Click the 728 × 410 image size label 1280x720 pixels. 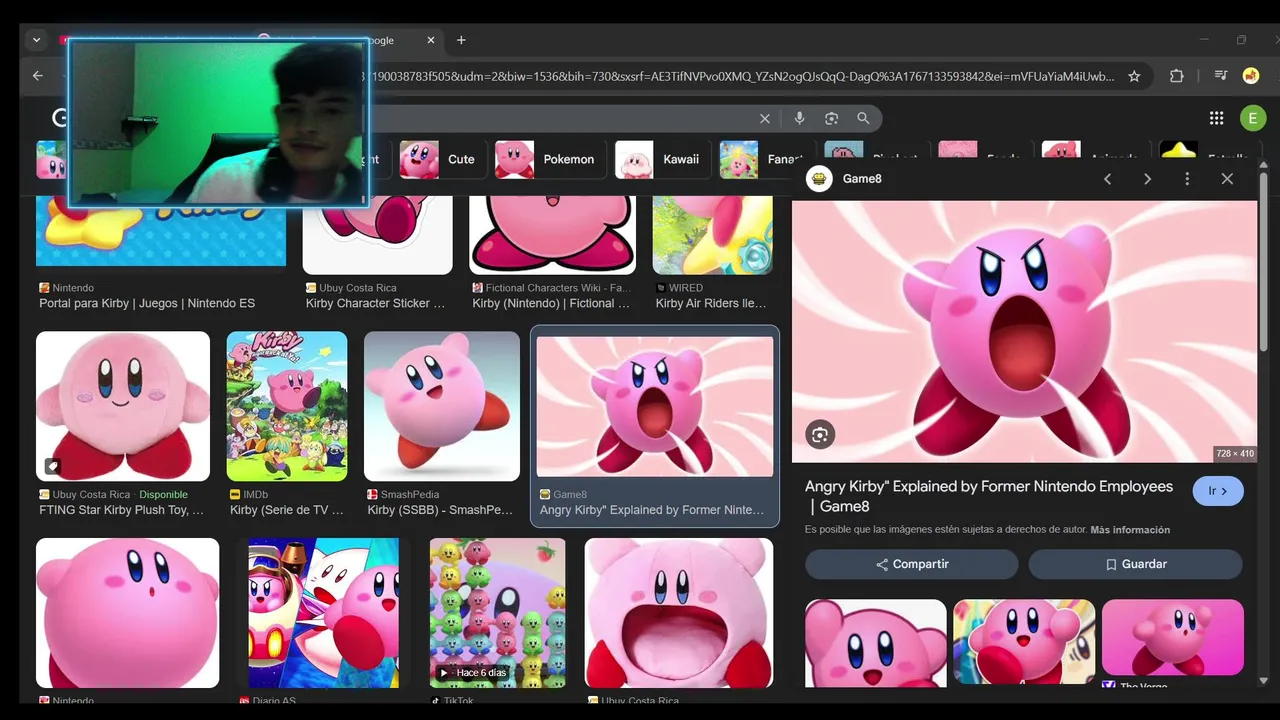pyautogui.click(x=1235, y=454)
